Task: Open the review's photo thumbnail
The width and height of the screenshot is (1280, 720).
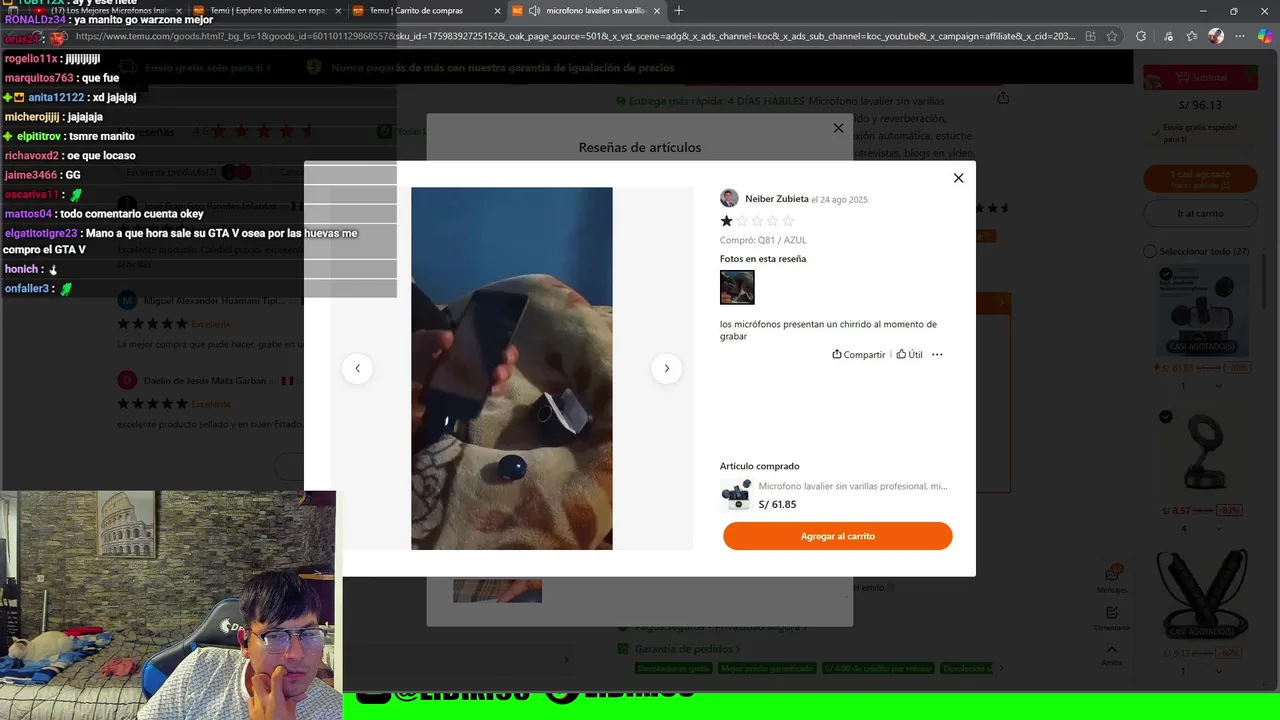Action: point(737,287)
